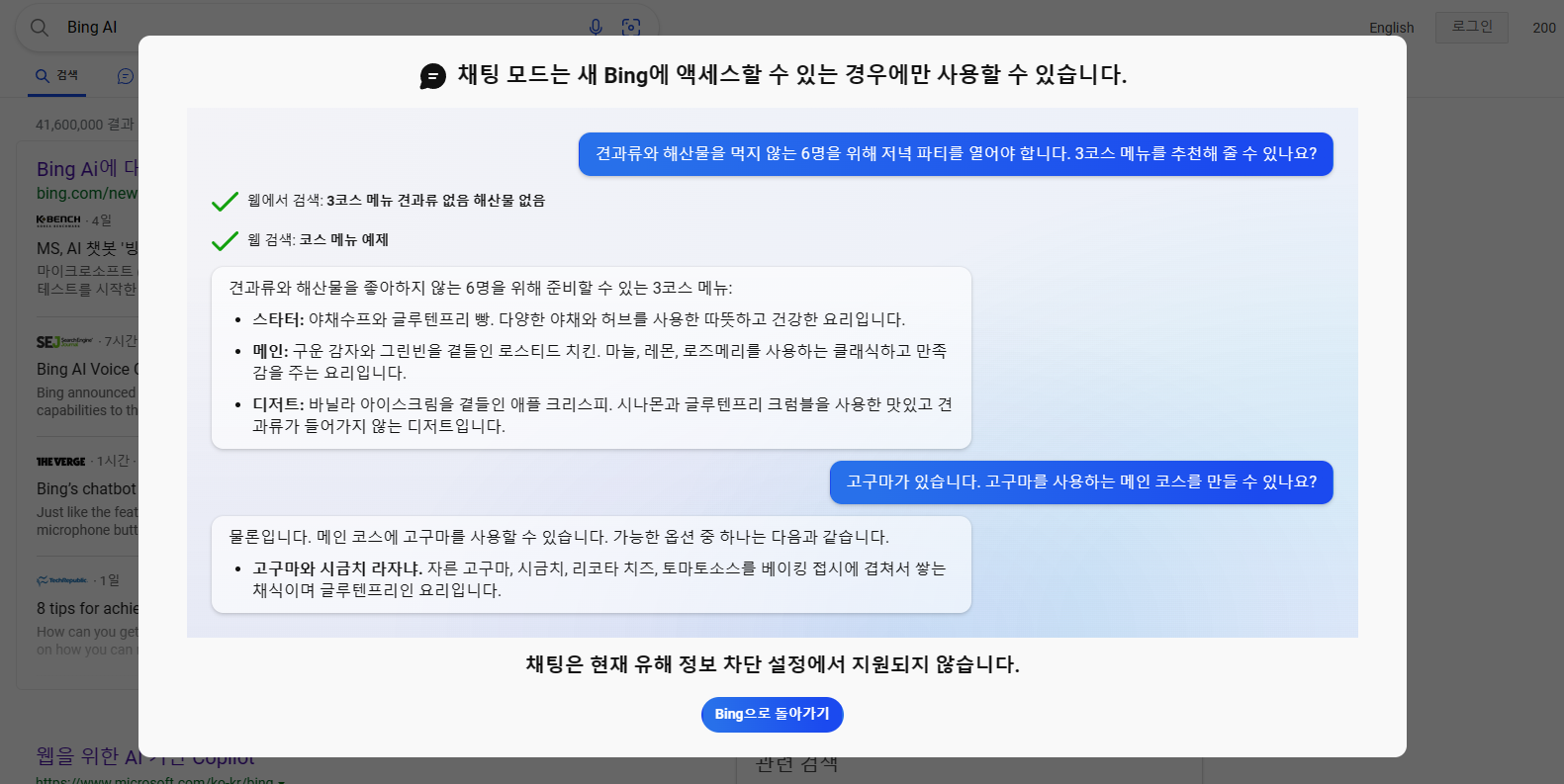Click the visual search camera icon
Image resolution: width=1564 pixels, height=784 pixels.
coord(631,28)
